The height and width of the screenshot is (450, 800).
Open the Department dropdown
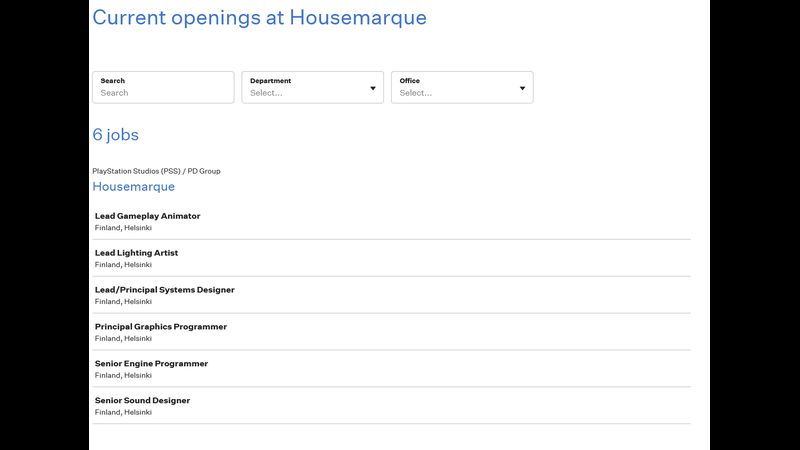[x=313, y=87]
